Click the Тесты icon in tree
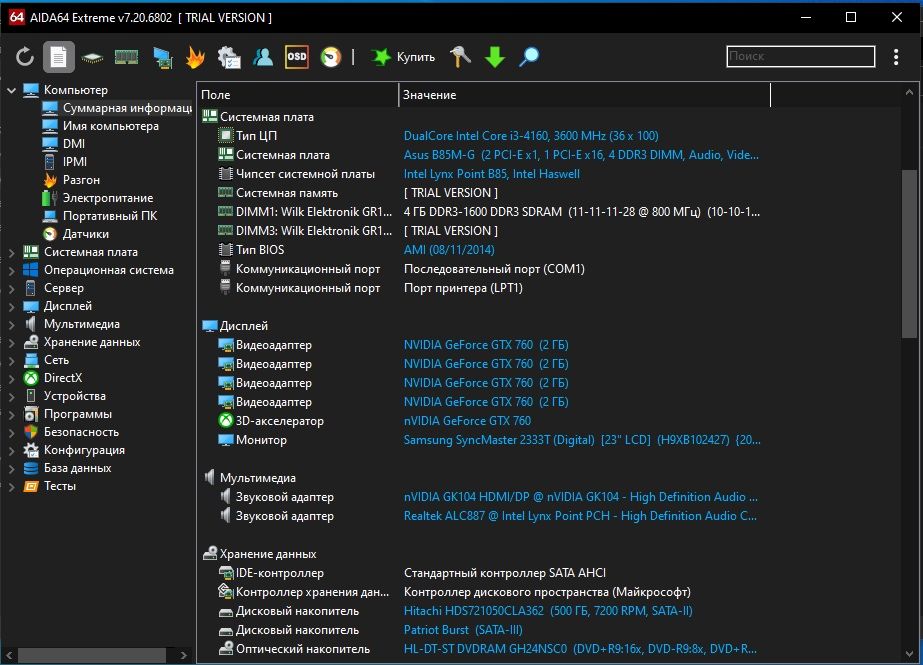The width and height of the screenshot is (923, 665). 31,486
